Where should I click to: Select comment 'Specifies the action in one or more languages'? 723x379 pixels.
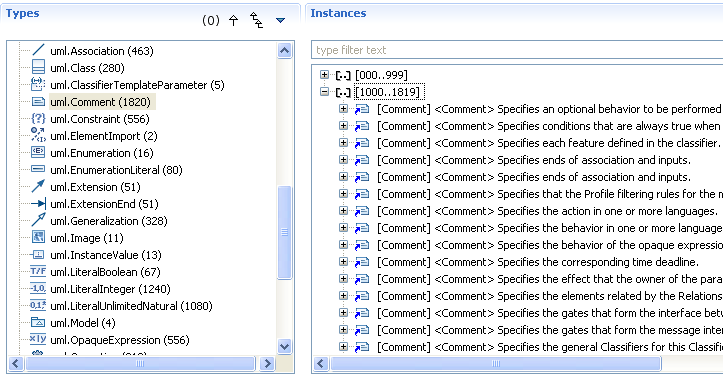point(547,211)
